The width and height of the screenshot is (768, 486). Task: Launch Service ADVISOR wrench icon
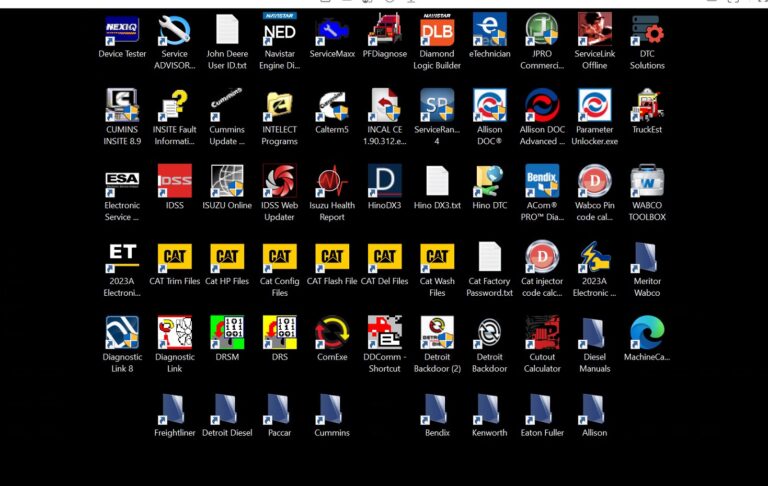coord(174,30)
